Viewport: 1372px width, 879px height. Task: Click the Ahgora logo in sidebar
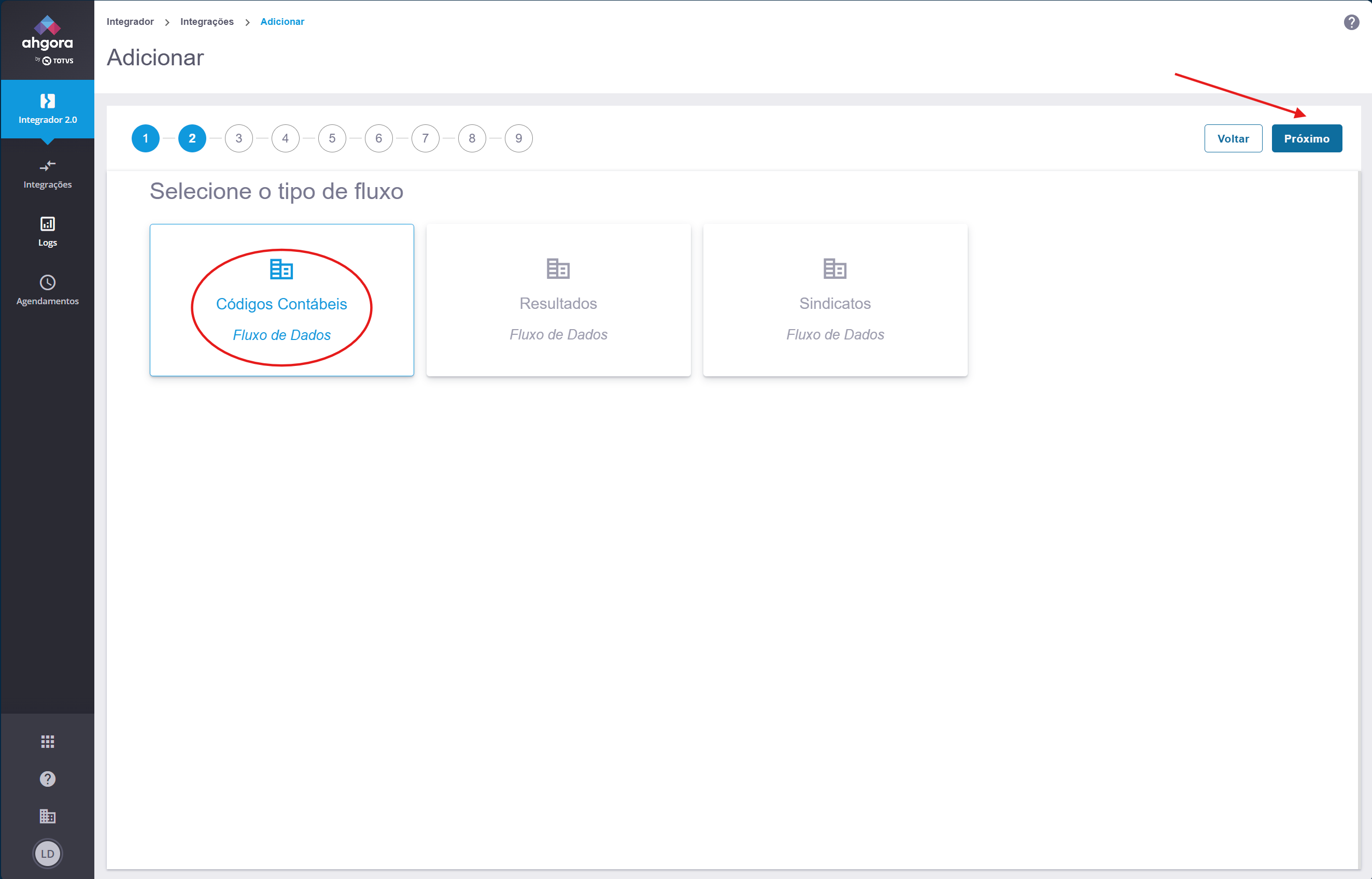point(47,40)
